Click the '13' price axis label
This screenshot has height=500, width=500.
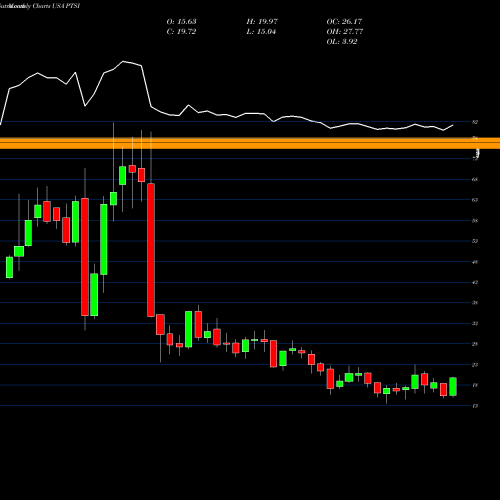[475, 406]
